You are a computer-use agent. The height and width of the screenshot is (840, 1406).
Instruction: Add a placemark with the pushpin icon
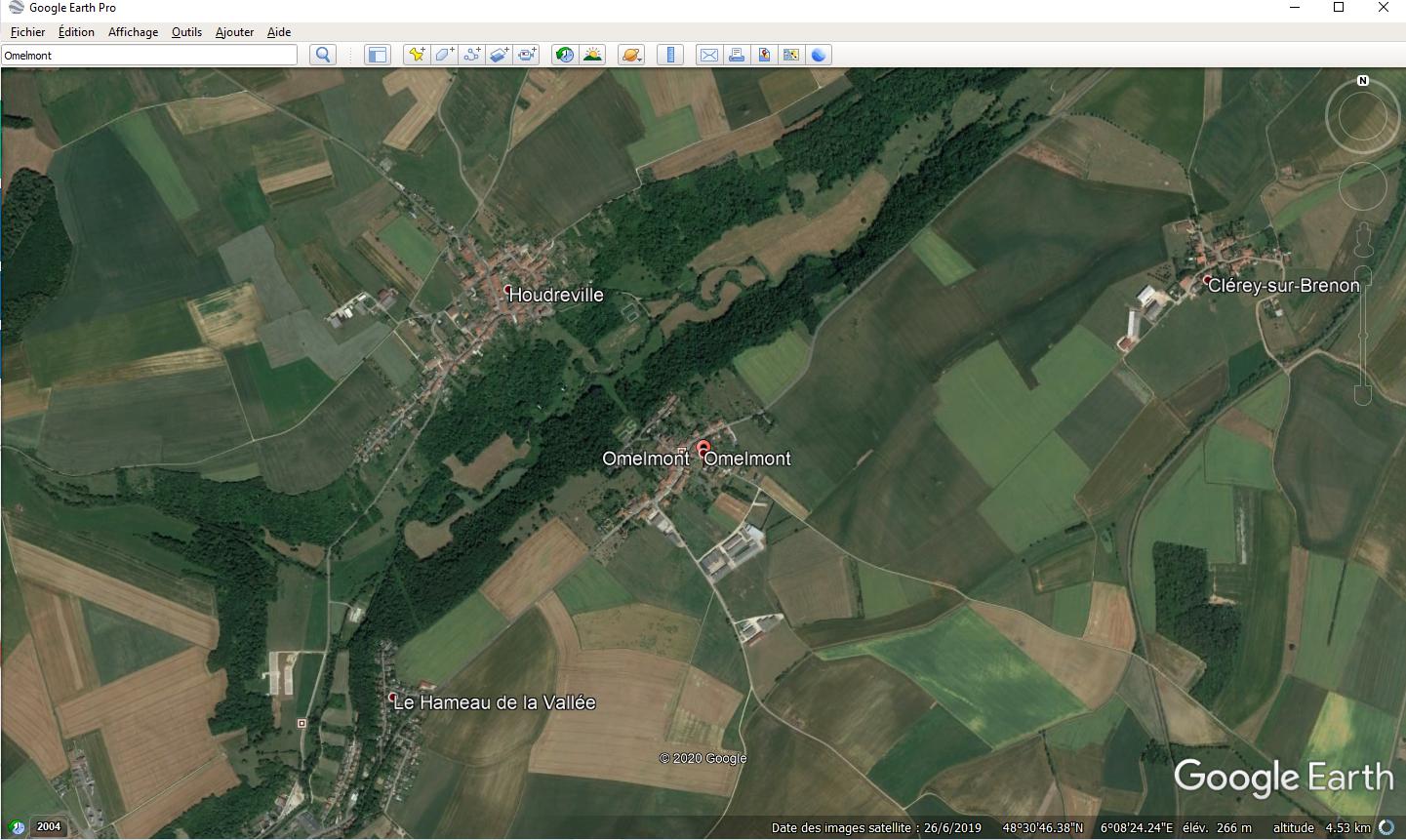[417, 55]
